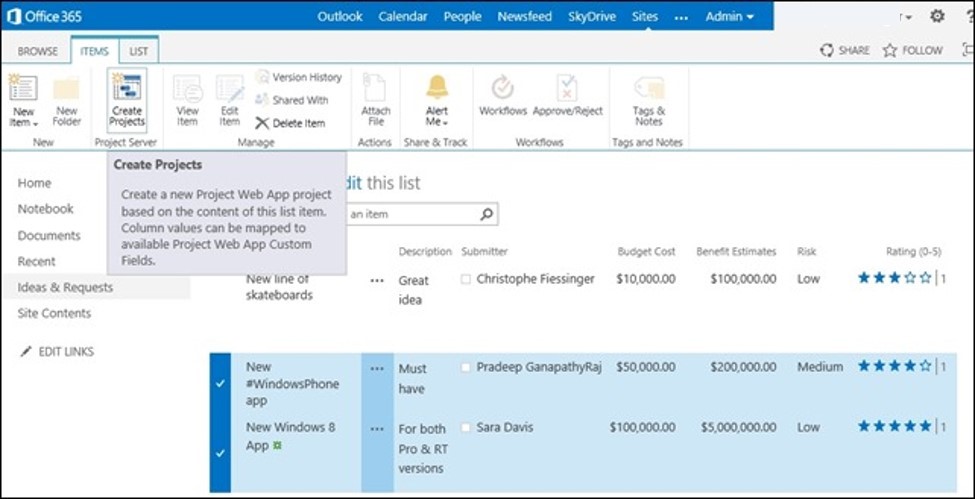The image size is (975, 499).
Task: Click the search magnifier icon
Action: point(486,214)
